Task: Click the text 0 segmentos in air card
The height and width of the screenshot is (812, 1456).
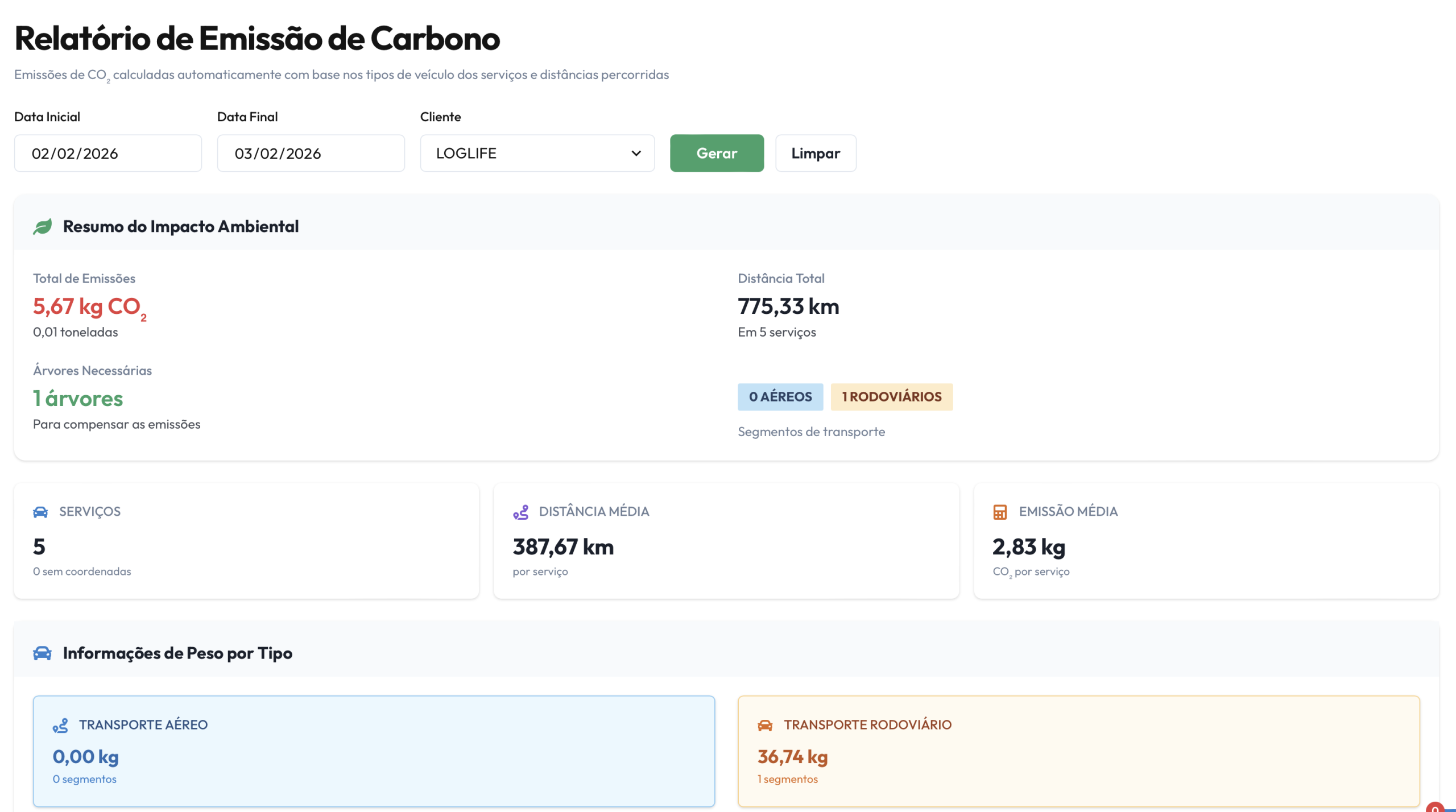Action: pos(85,779)
